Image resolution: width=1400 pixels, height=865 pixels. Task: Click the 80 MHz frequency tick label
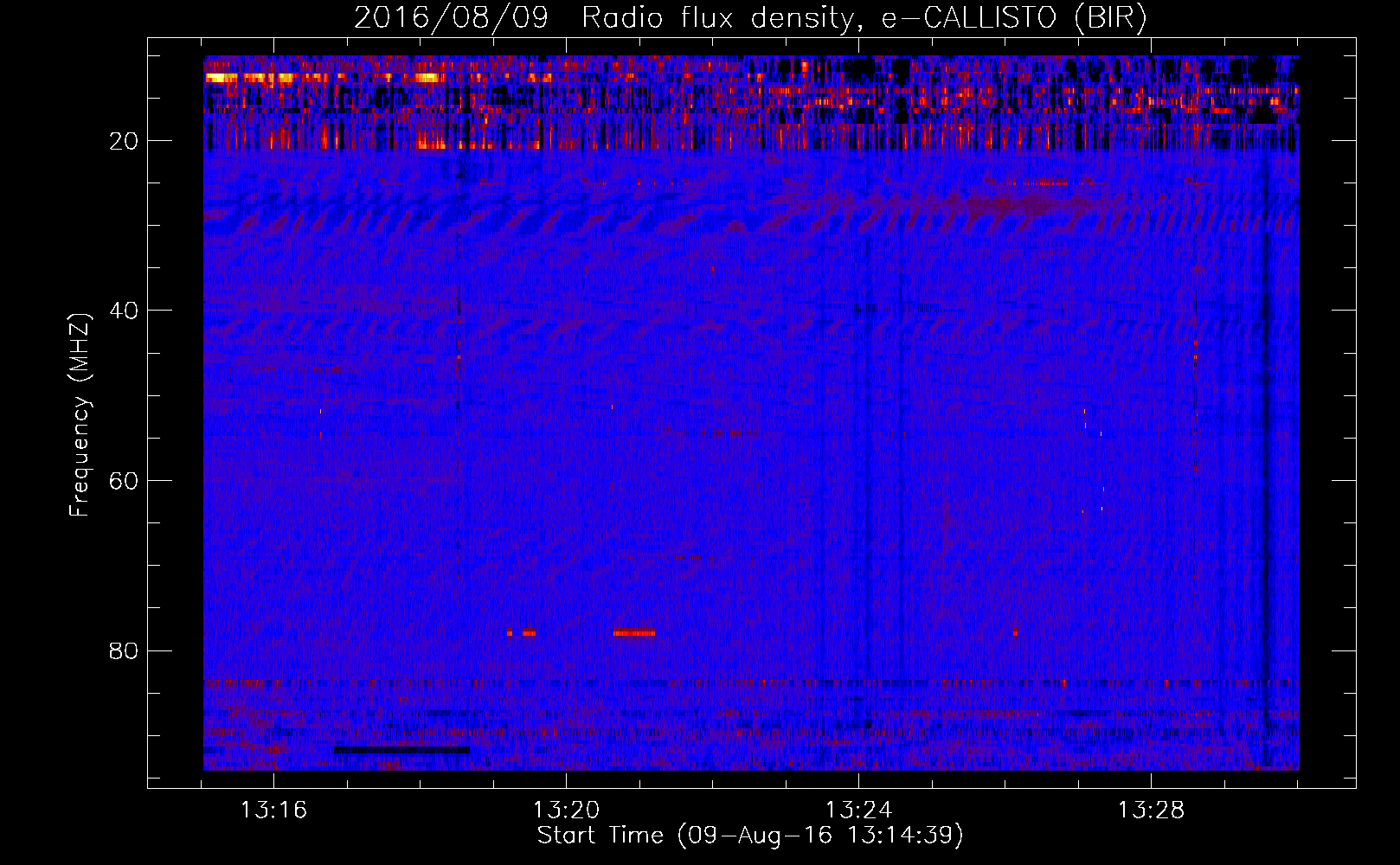pos(125,650)
